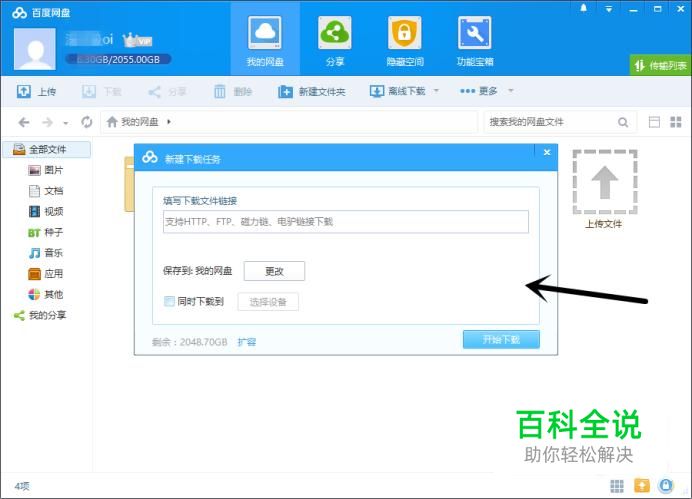Click the home icon in path bar
The height and width of the screenshot is (499, 692).
[x=112, y=121]
